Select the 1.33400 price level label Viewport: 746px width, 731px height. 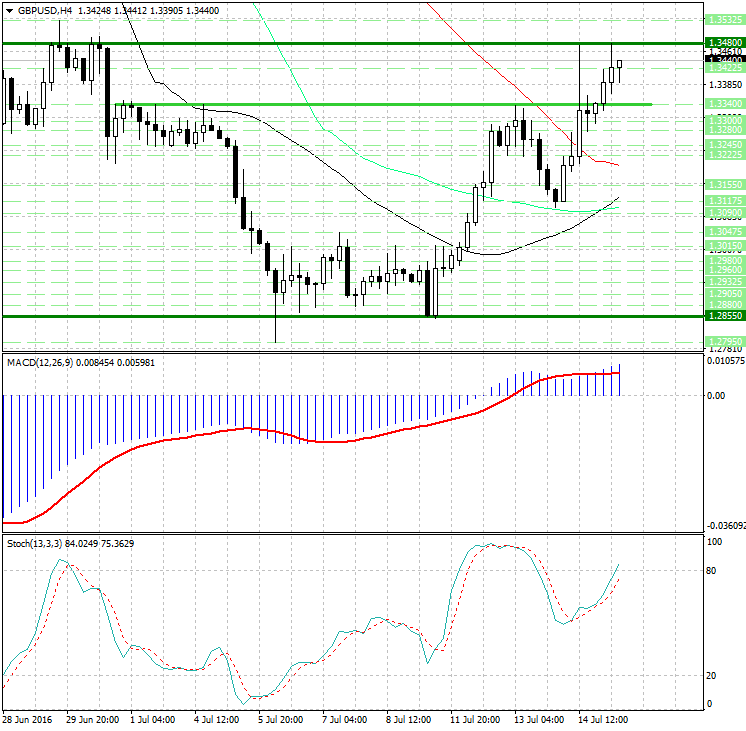725,104
